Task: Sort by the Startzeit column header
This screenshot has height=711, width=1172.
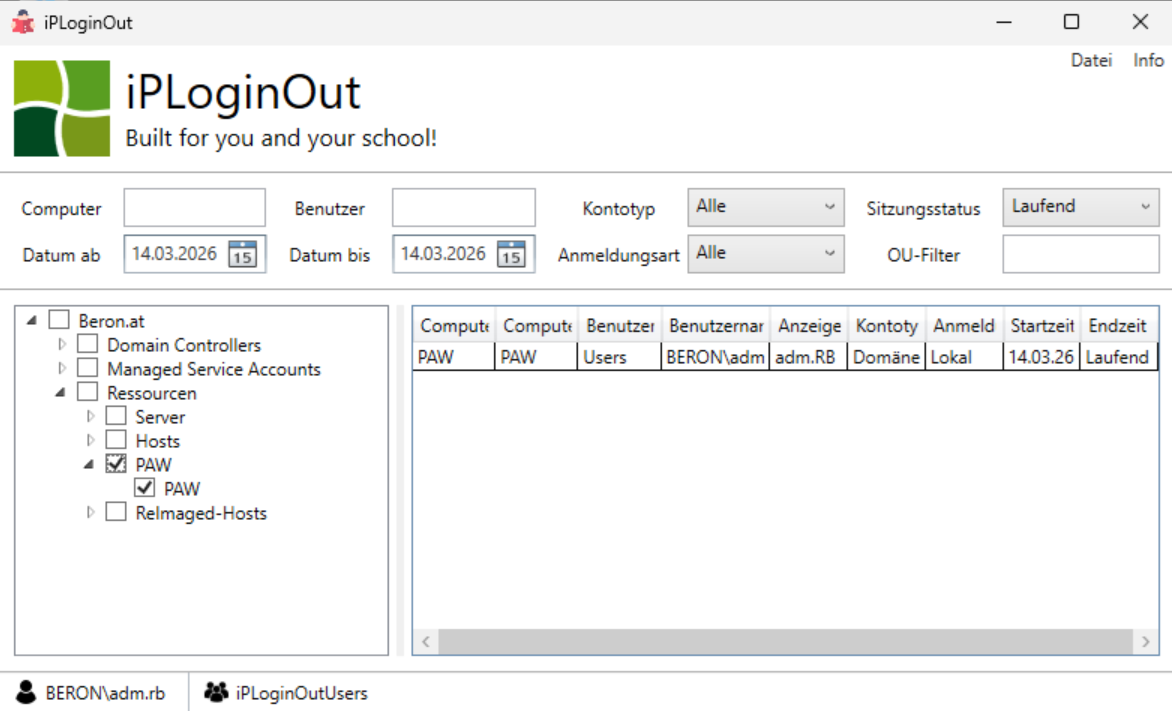Action: coord(1041,326)
